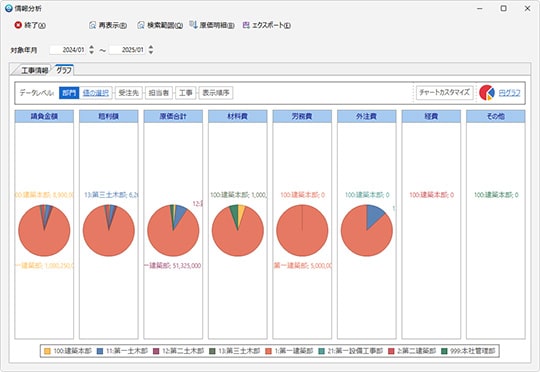Click the 労務費 column header
This screenshot has width=540, height=372.
302,116
